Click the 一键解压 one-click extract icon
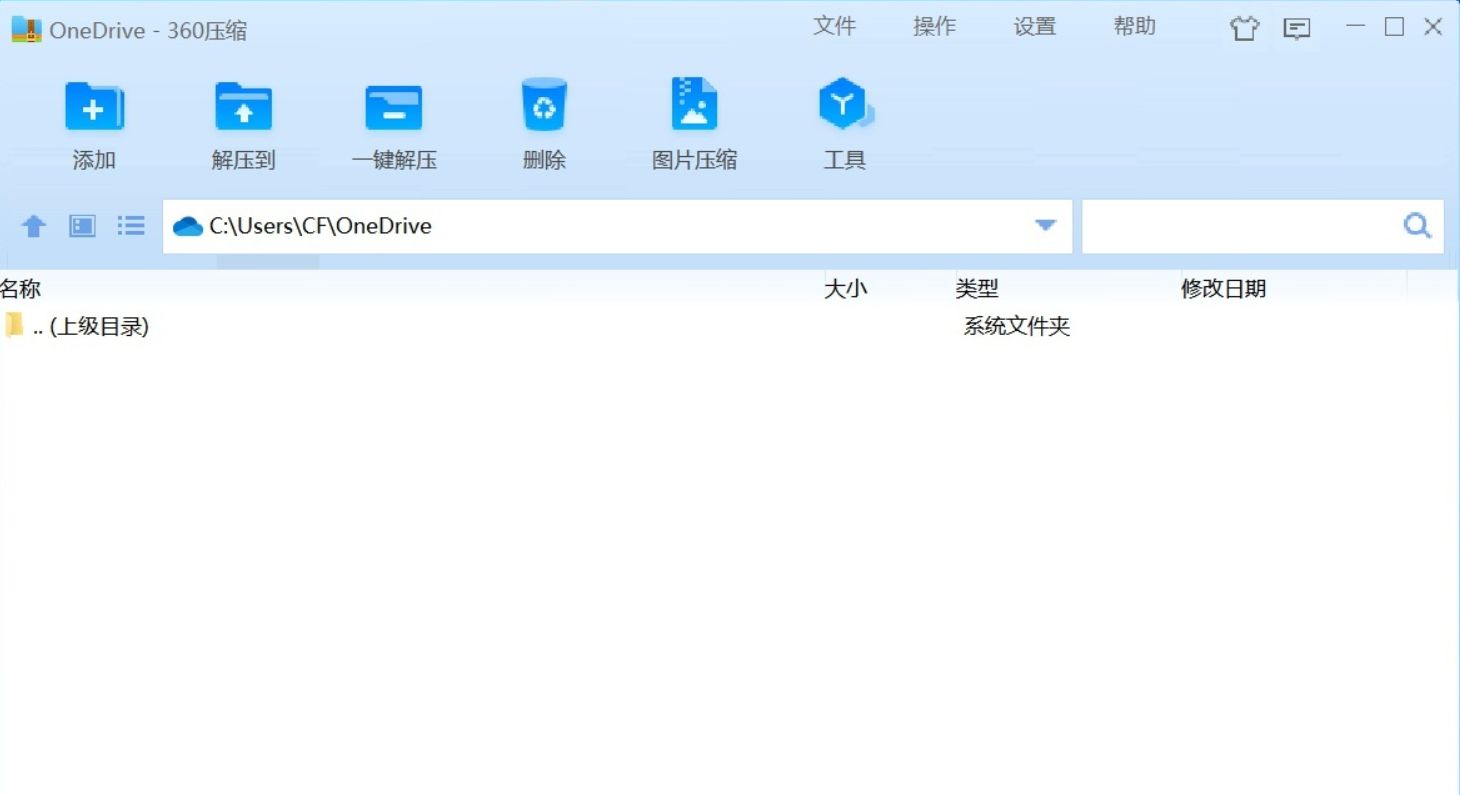This screenshot has height=795, width=1460. pos(394,120)
